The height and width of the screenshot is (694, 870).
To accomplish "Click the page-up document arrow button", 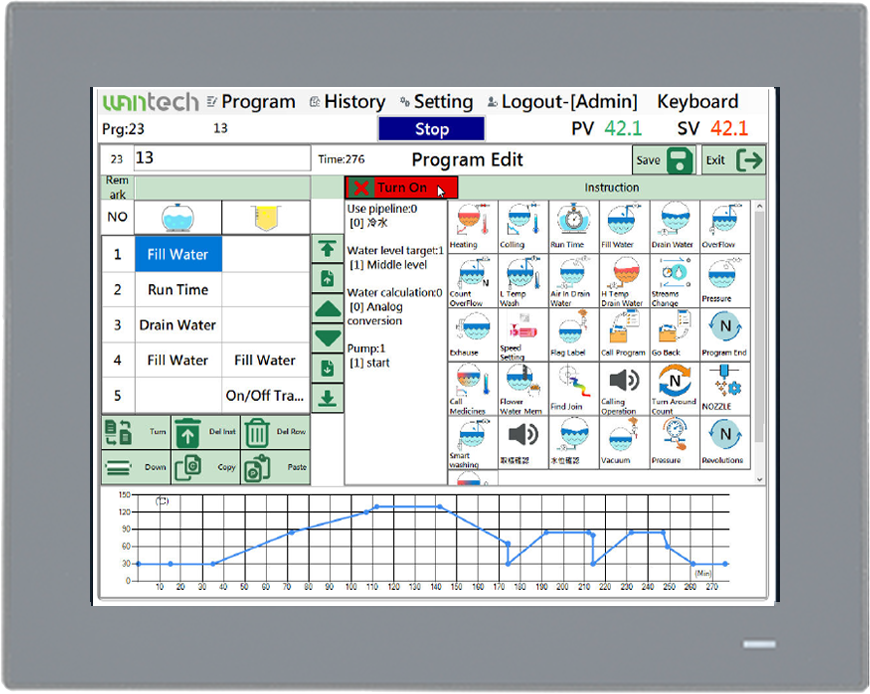I will [327, 278].
